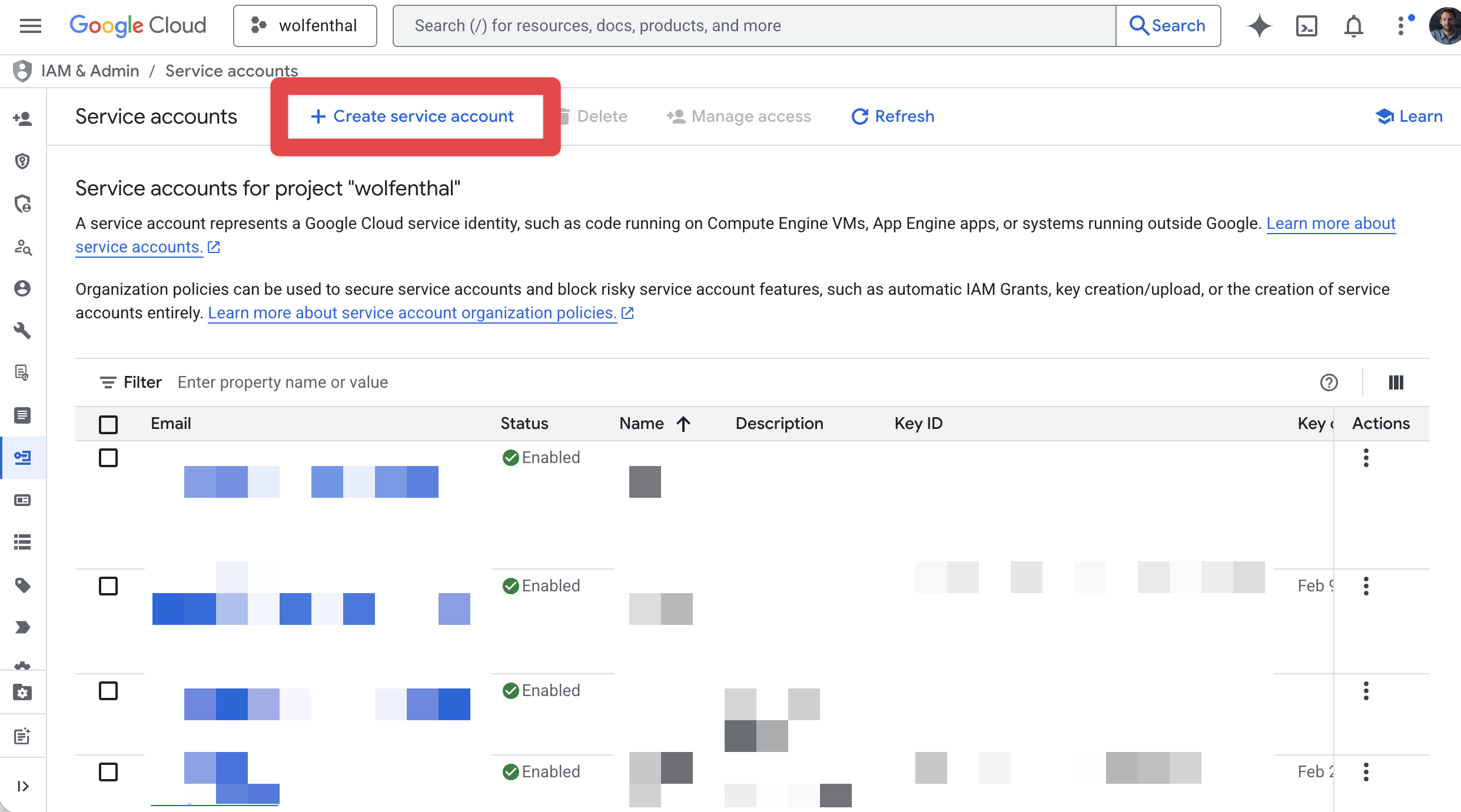Toggle the select-all checkbox in header
Viewport: 1461px width, 812px height.
108,424
